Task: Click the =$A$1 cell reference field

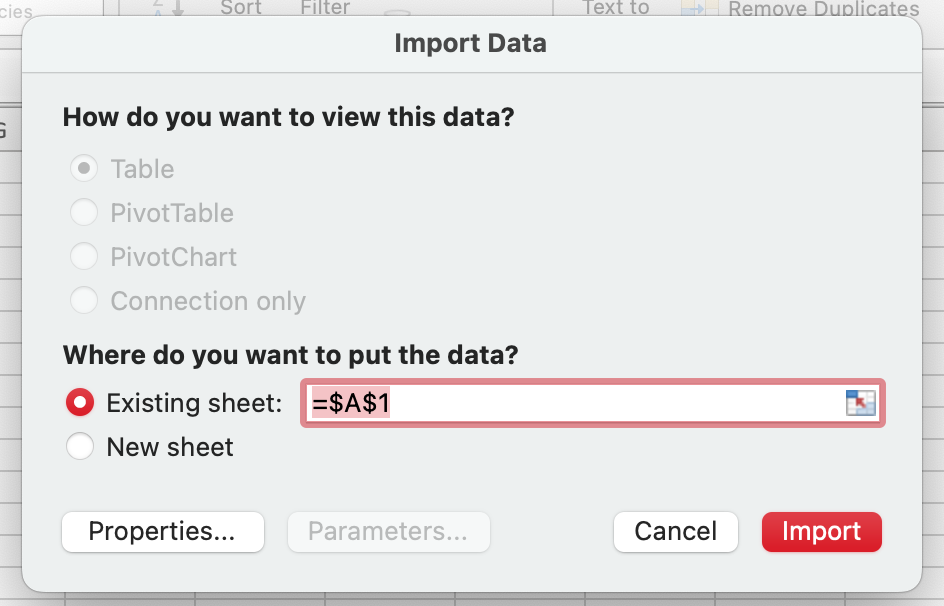Action: (570, 403)
